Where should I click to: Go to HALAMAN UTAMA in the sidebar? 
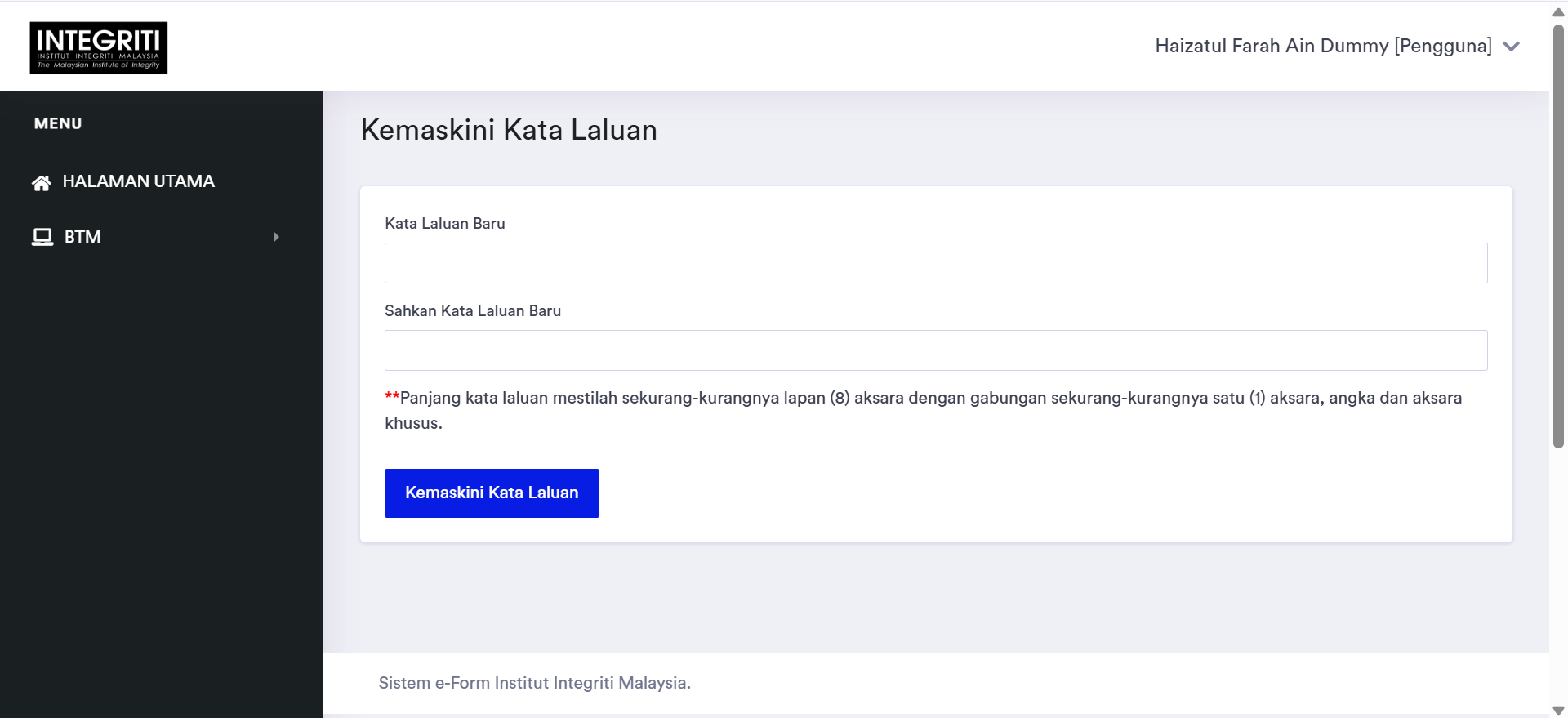pos(138,181)
